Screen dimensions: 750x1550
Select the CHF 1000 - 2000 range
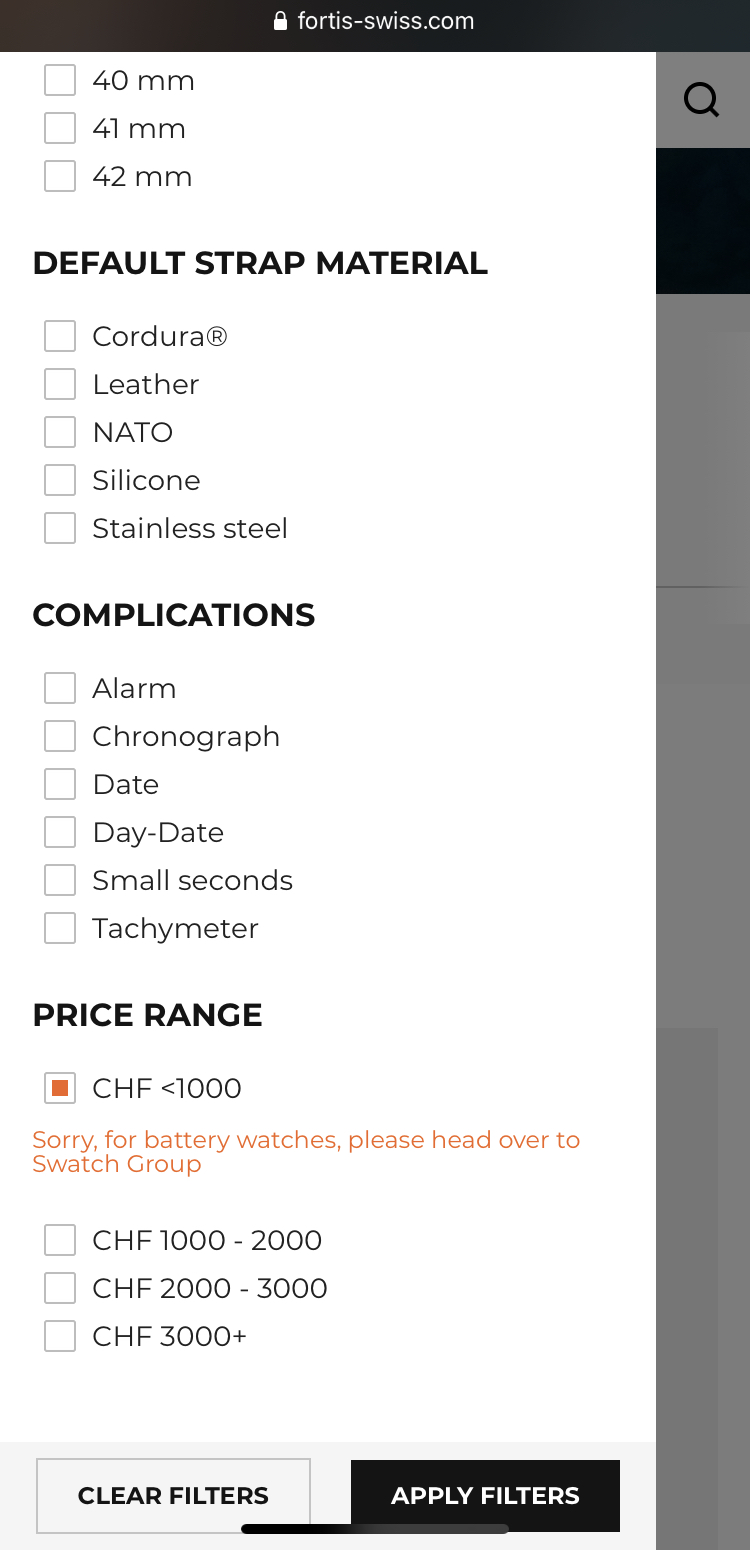click(x=60, y=1240)
